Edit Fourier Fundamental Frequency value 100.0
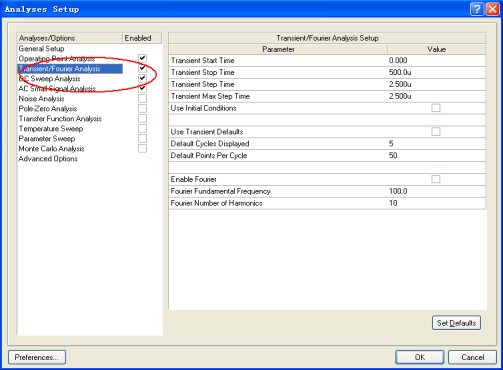Viewport: 503px width, 370px height. pos(436,191)
